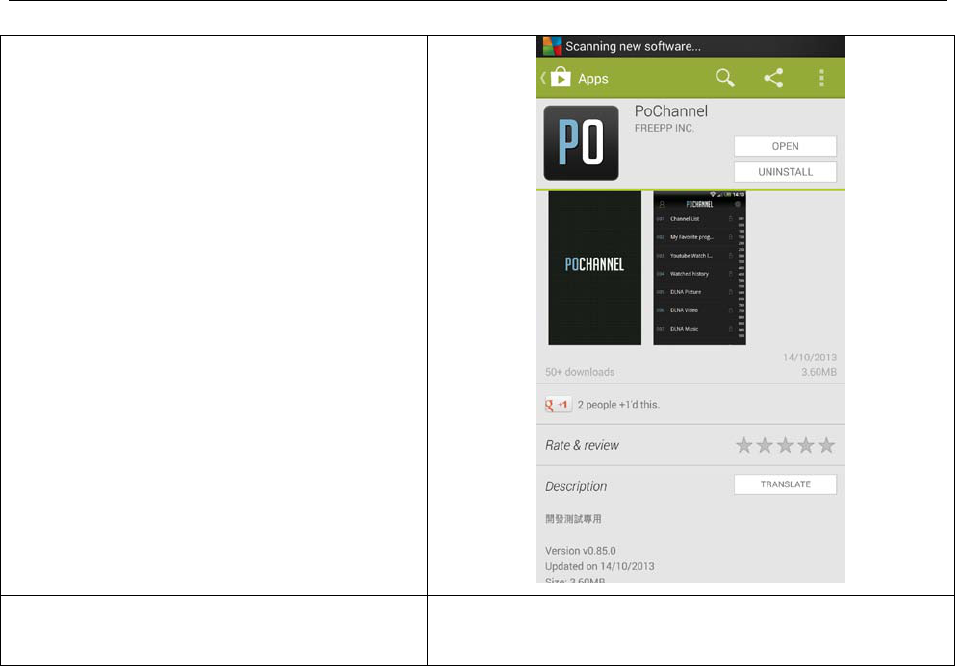Click the OPEN button
The height and width of the screenshot is (666, 955).
pyautogui.click(x=785, y=146)
